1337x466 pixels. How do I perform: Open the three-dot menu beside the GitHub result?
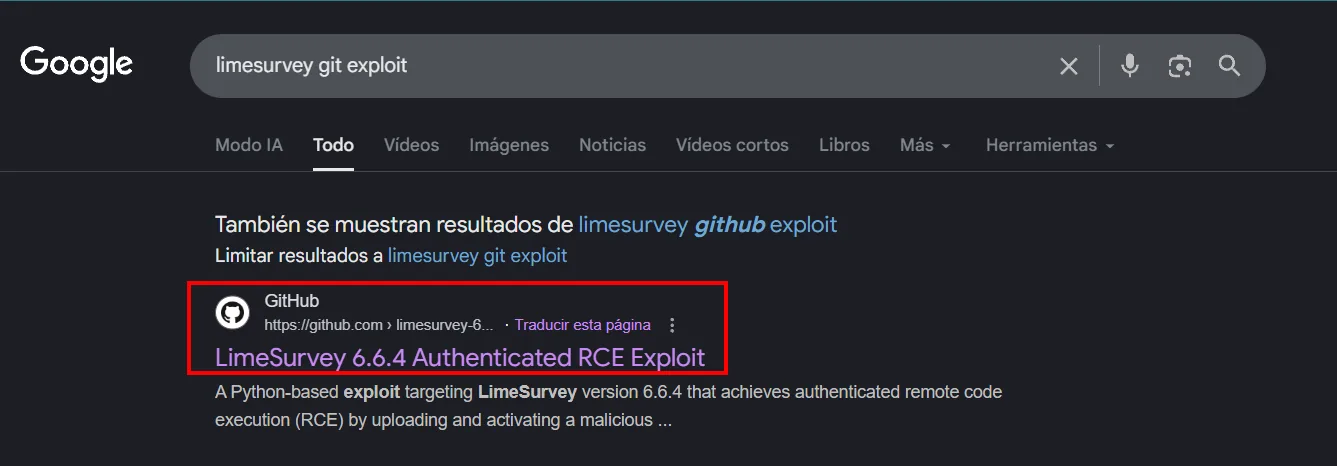pyautogui.click(x=672, y=325)
